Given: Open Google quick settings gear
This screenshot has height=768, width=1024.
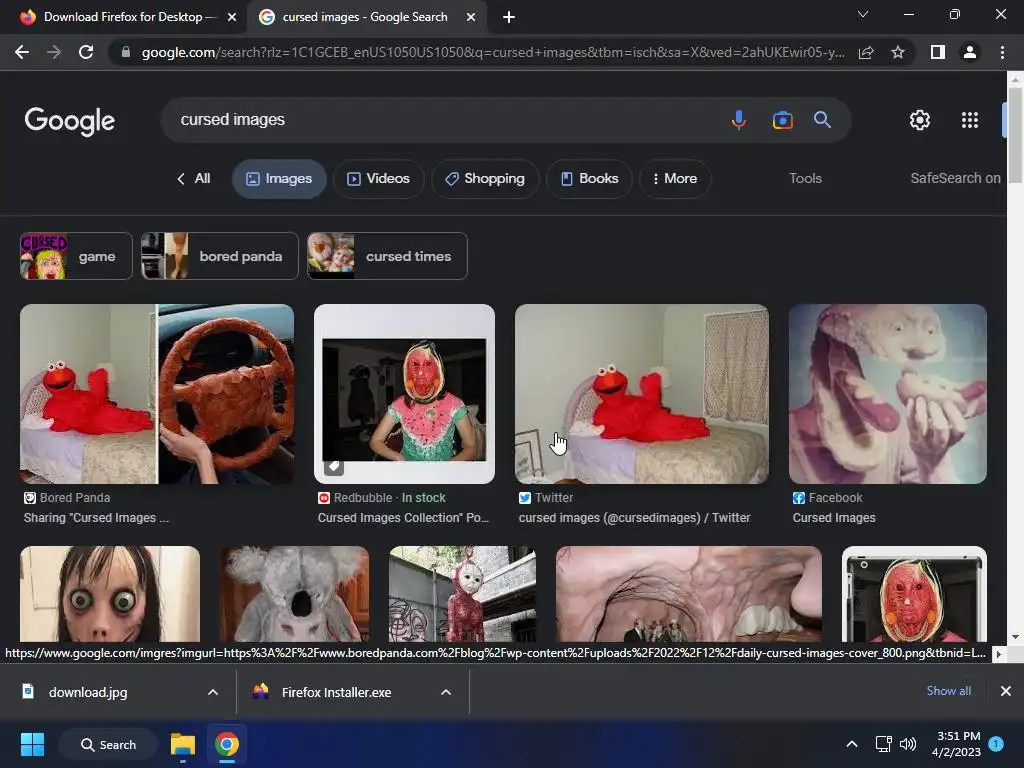Looking at the screenshot, I should pos(920,120).
